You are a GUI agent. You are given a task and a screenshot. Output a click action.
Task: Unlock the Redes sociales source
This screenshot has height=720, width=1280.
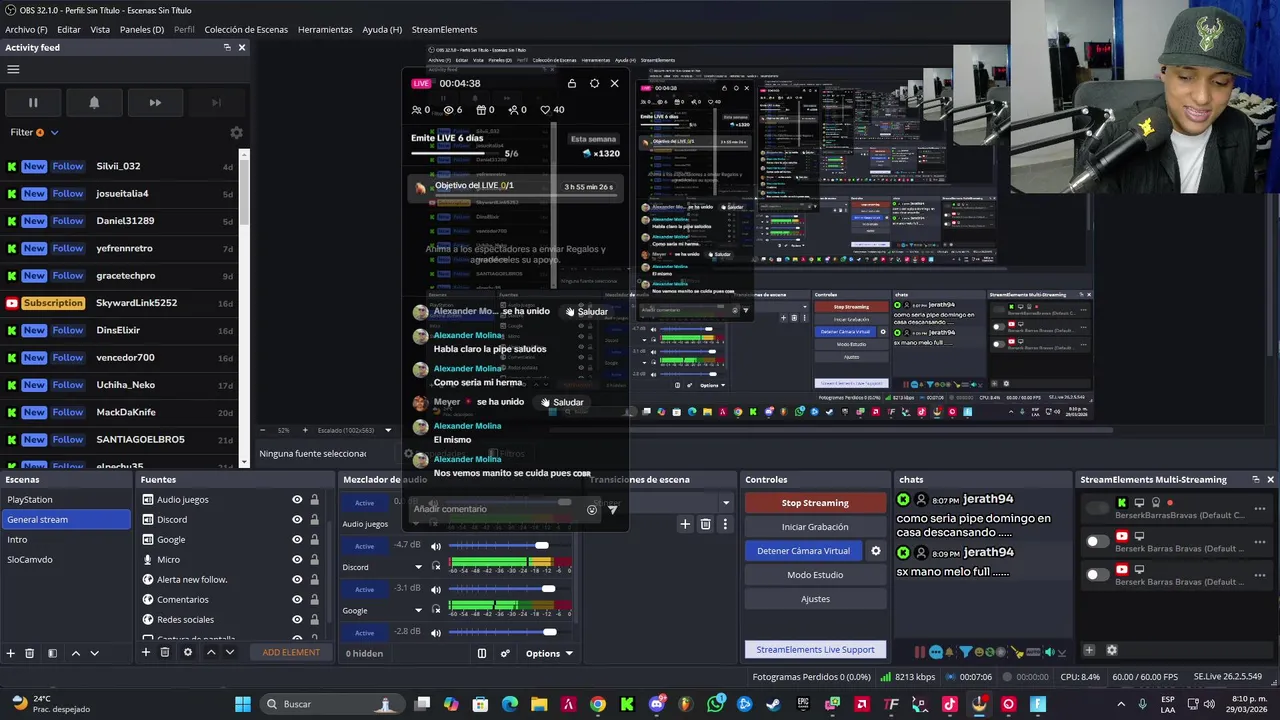[x=314, y=620]
